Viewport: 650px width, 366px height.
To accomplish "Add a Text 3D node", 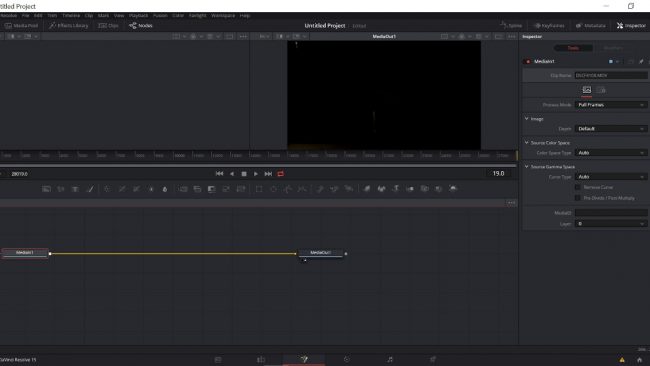I will tap(396, 189).
